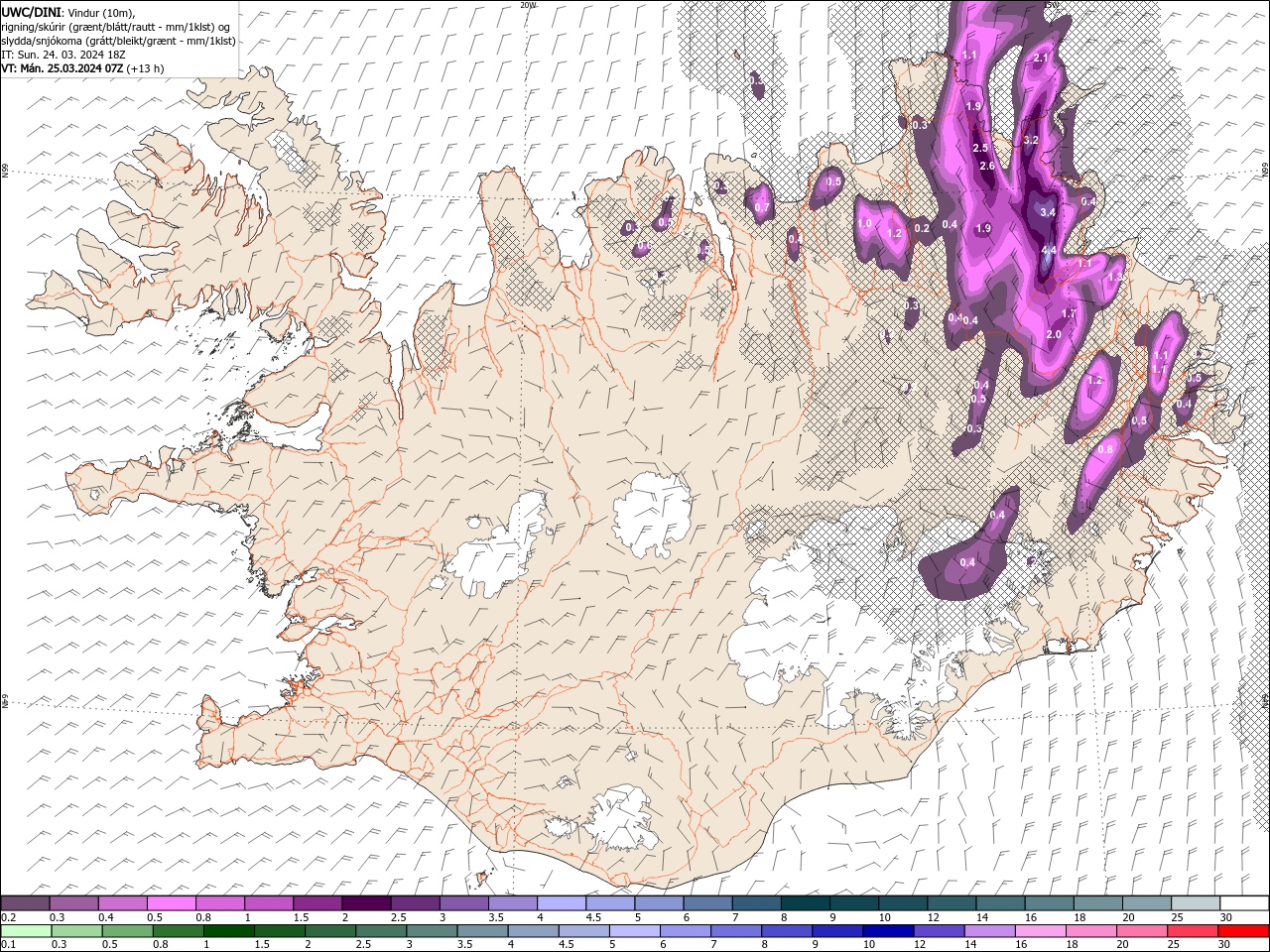Click the 0.2 label on upper legend

(x=8, y=917)
